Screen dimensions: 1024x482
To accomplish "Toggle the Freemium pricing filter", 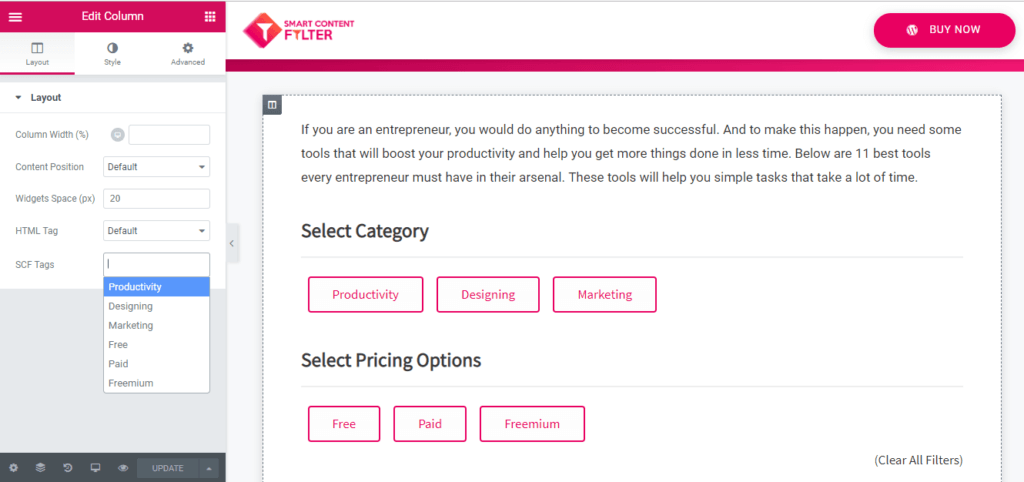I will click(532, 424).
